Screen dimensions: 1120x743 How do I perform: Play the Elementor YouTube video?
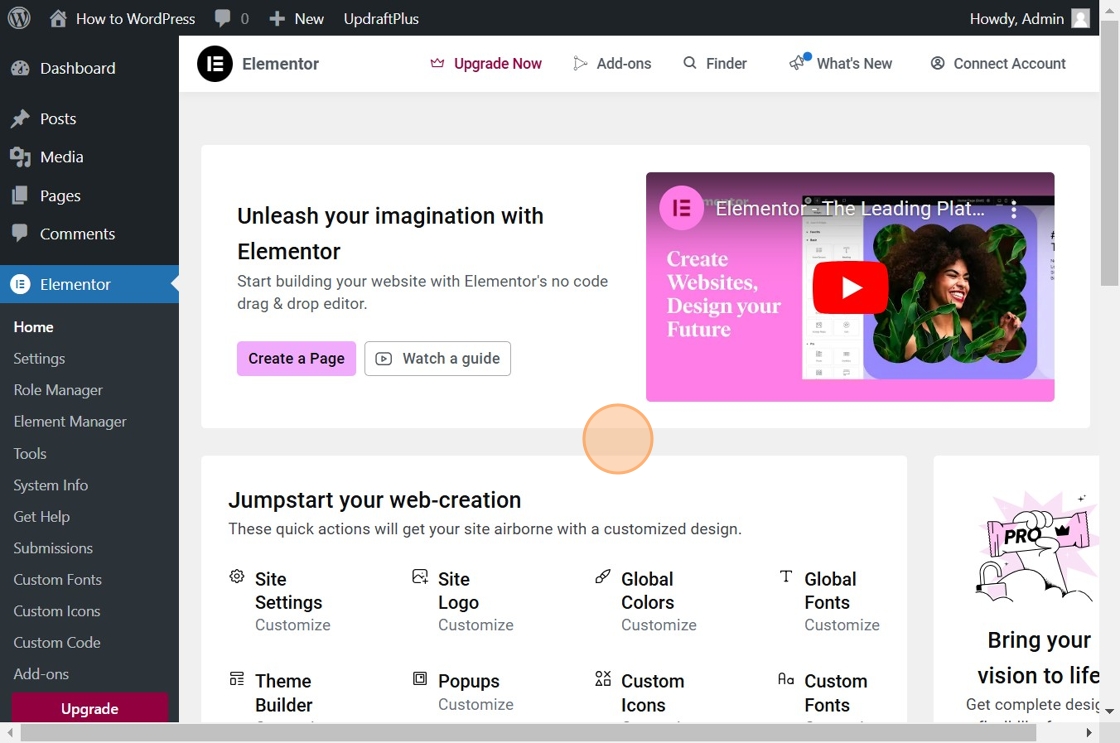pyautogui.click(x=850, y=287)
